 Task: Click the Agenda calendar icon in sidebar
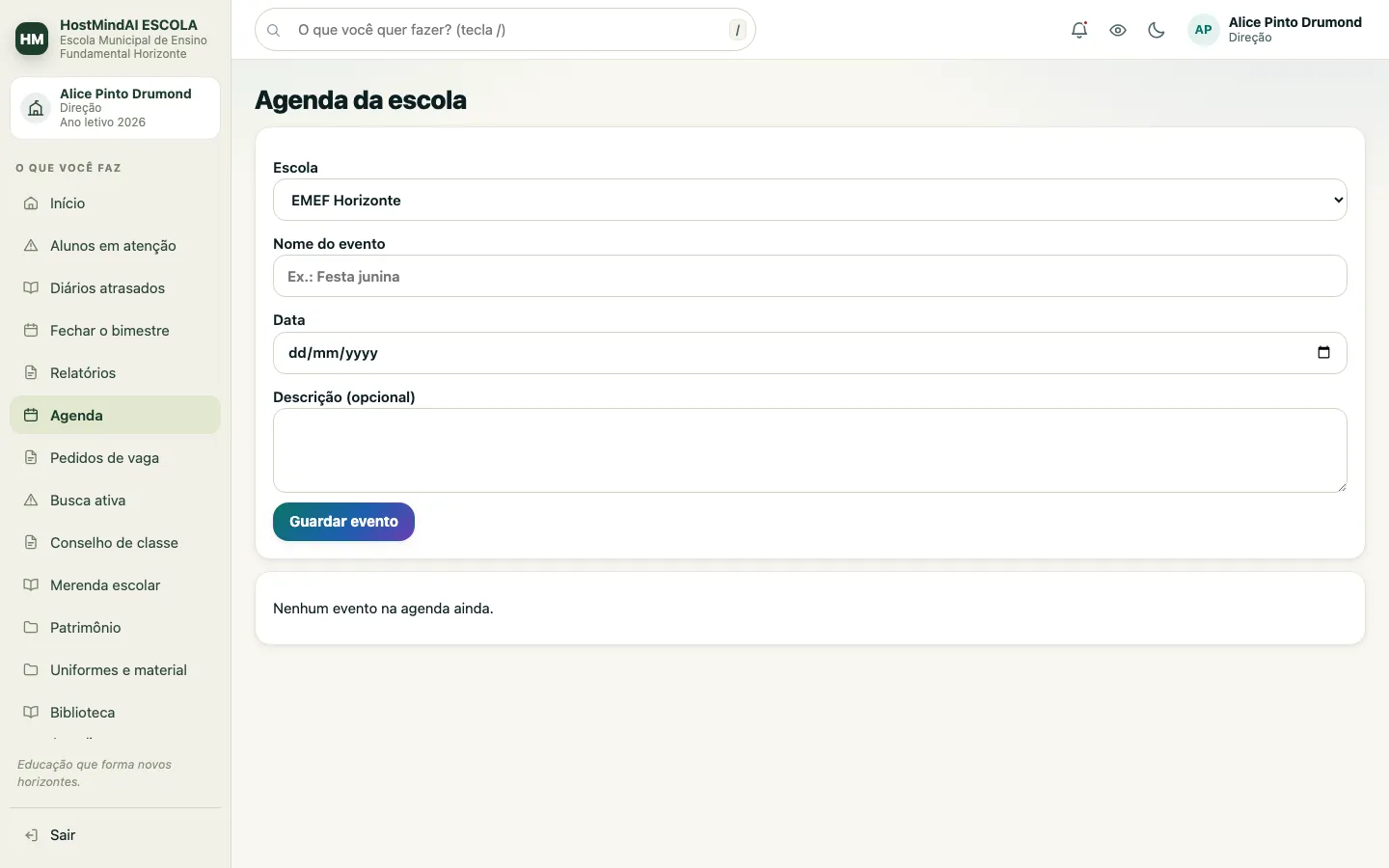pos(31,416)
